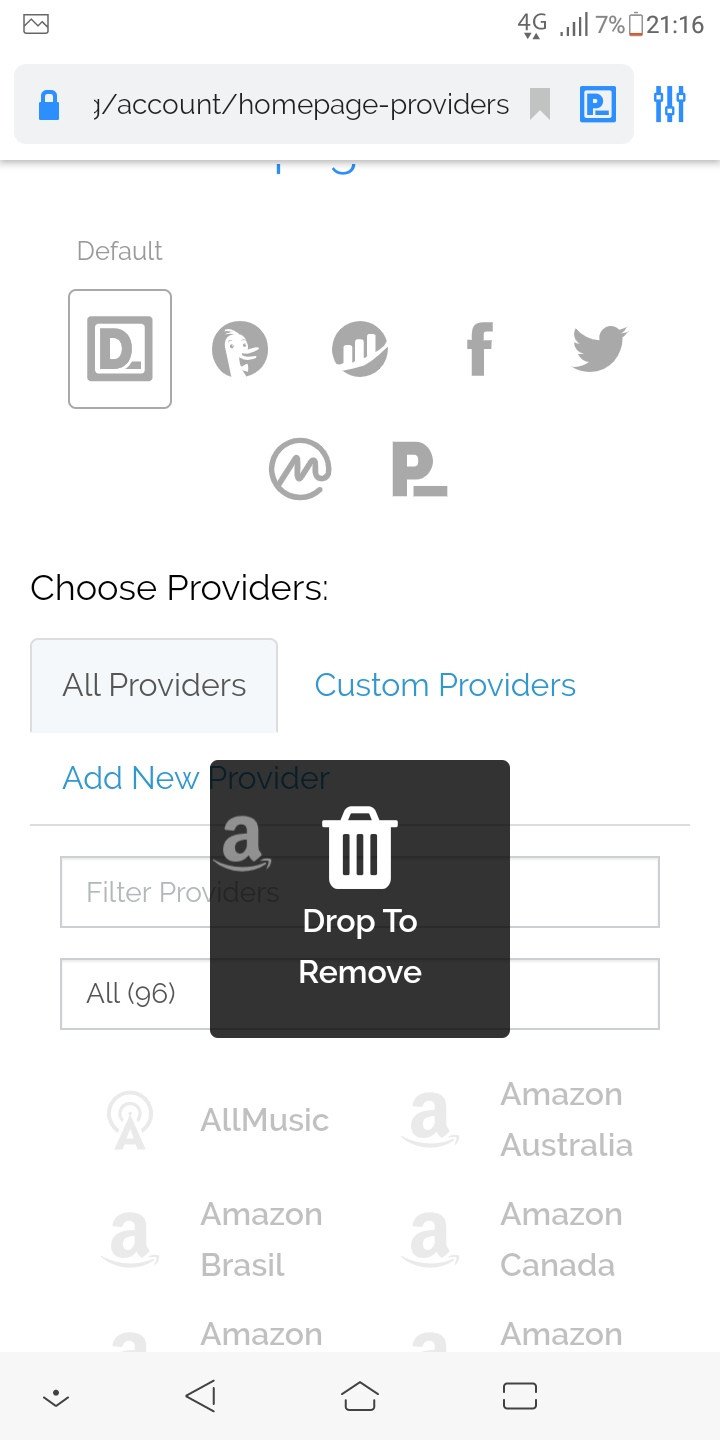Image resolution: width=720 pixels, height=1440 pixels.
Task: Expand the All (96) category dropdown
Action: 132,993
